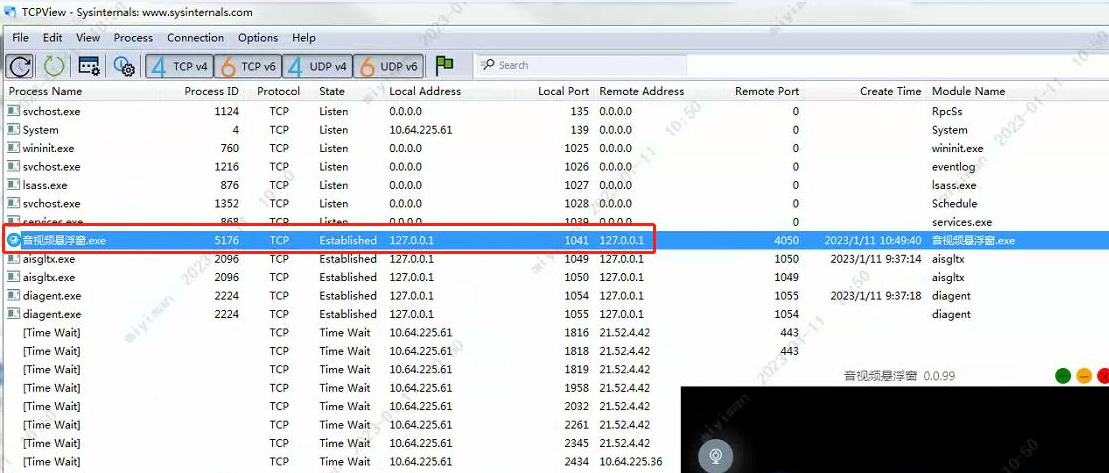
Task: Open the window-with-gear options toolbar icon
Action: pos(89,66)
